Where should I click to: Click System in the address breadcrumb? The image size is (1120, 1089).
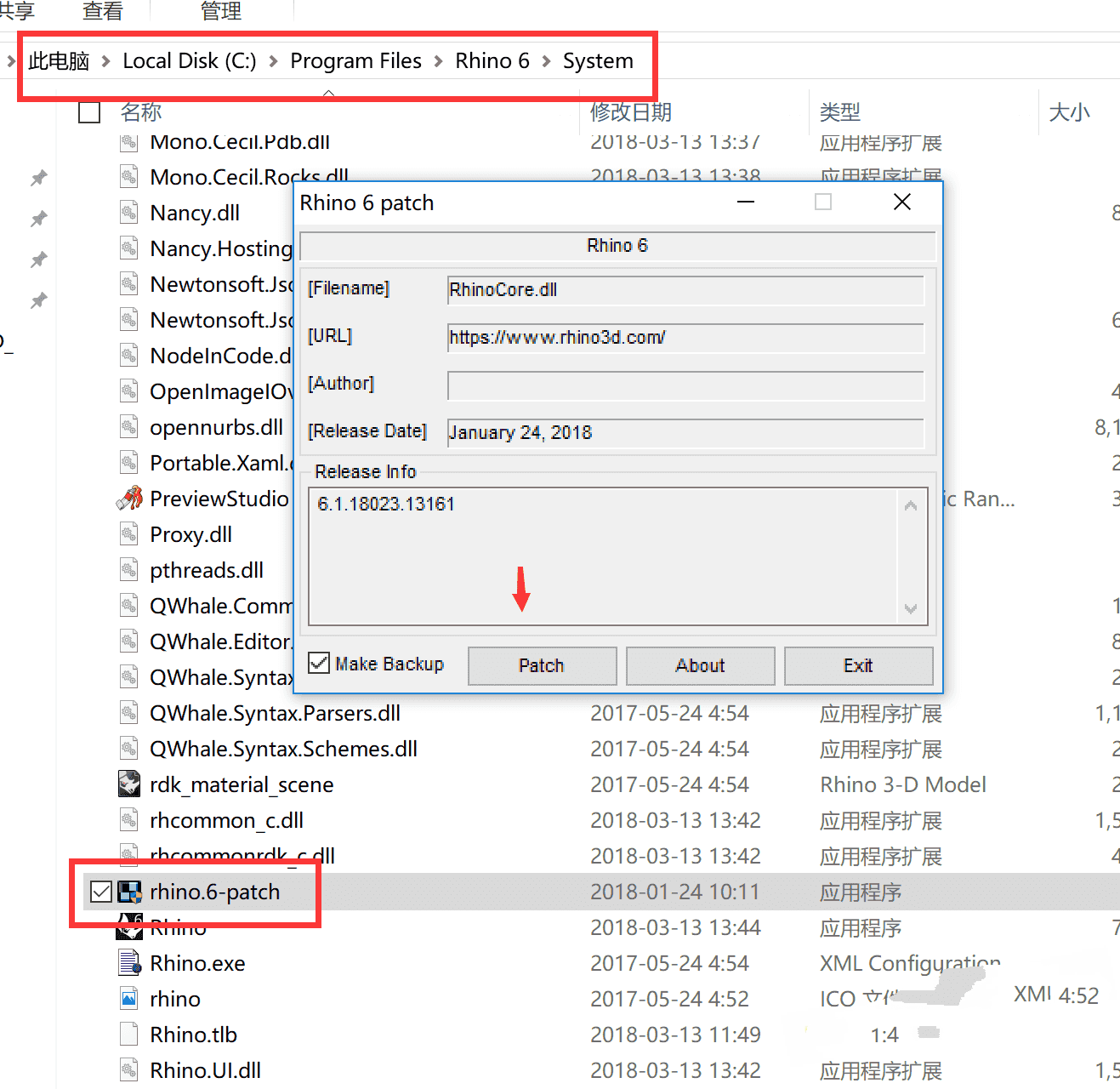(x=598, y=61)
